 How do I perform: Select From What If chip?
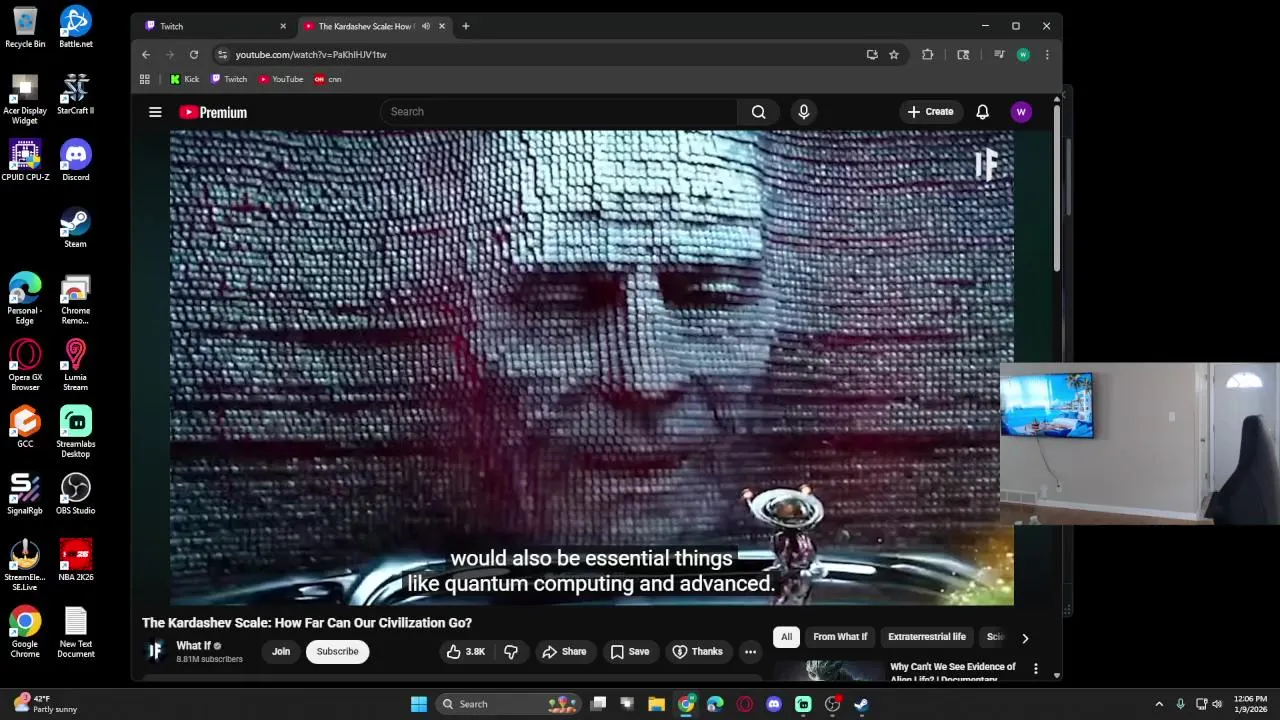840,637
